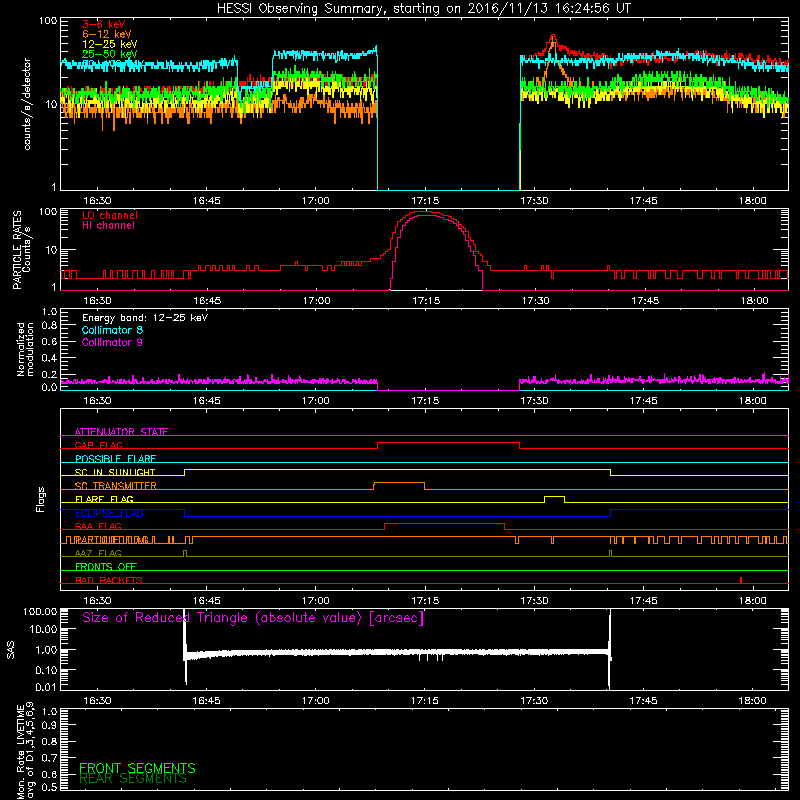Click the ECLIPSE FLAG label
This screenshot has width=800, height=800.
109,513
